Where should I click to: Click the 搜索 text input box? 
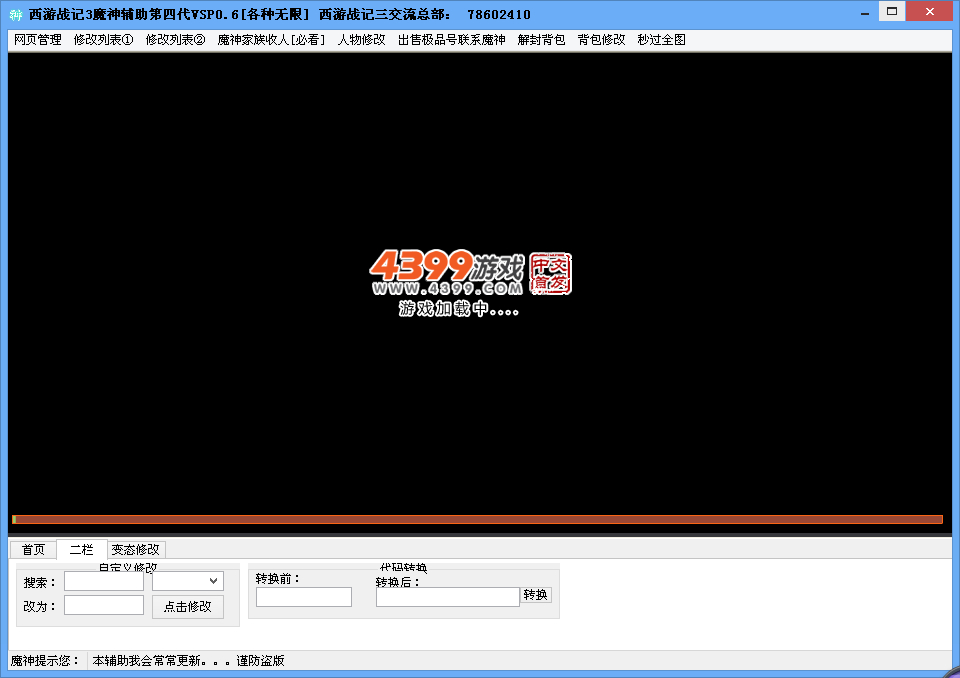pos(104,581)
